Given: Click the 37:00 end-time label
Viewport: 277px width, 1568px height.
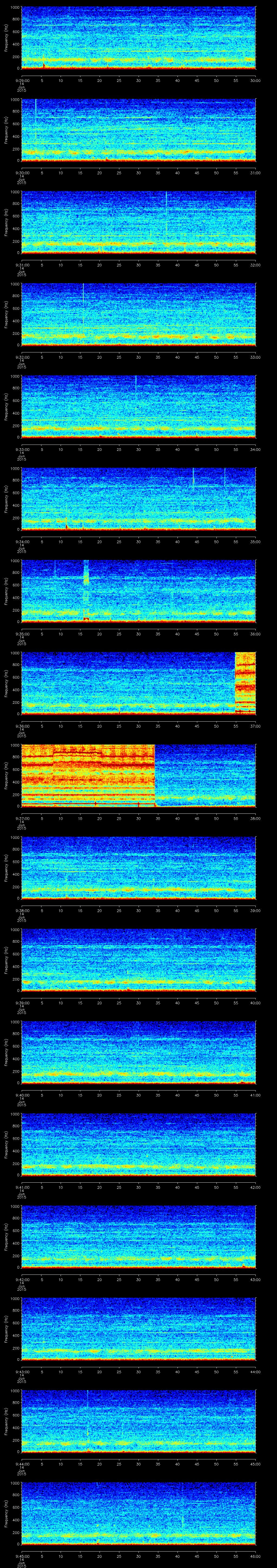Looking at the screenshot, I should (255, 726).
